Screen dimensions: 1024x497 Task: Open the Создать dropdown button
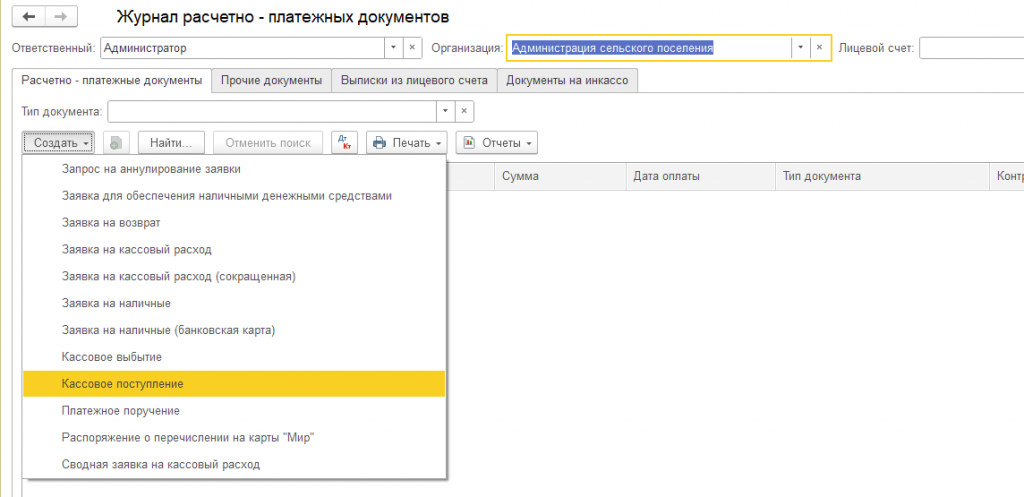point(58,142)
